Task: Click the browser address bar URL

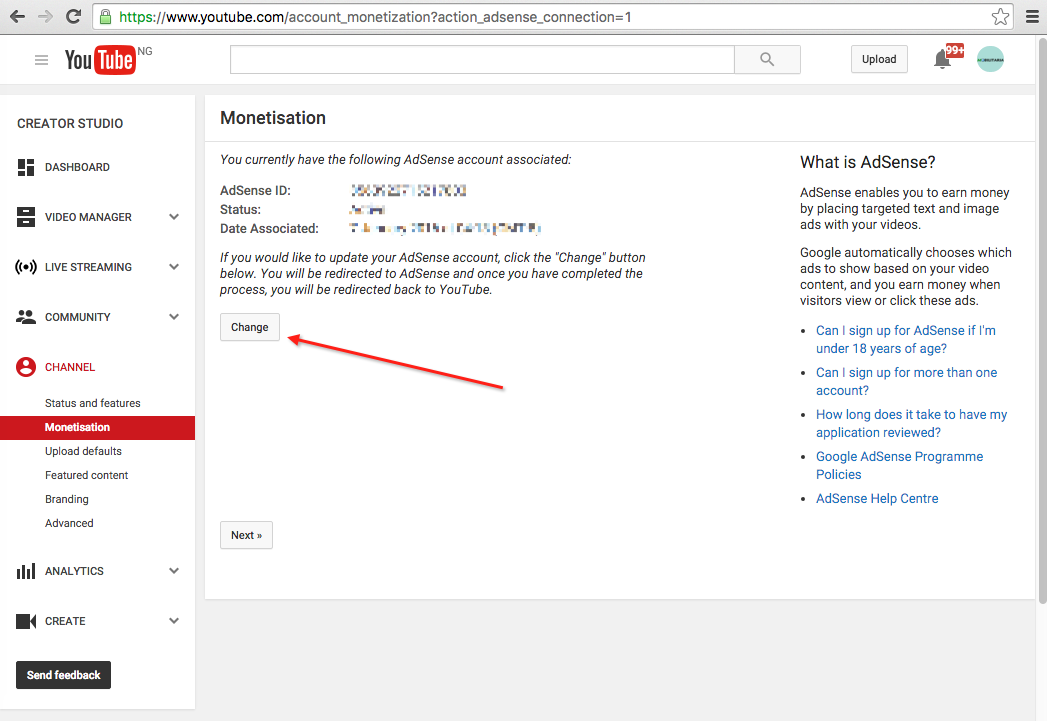Action: click(375, 17)
